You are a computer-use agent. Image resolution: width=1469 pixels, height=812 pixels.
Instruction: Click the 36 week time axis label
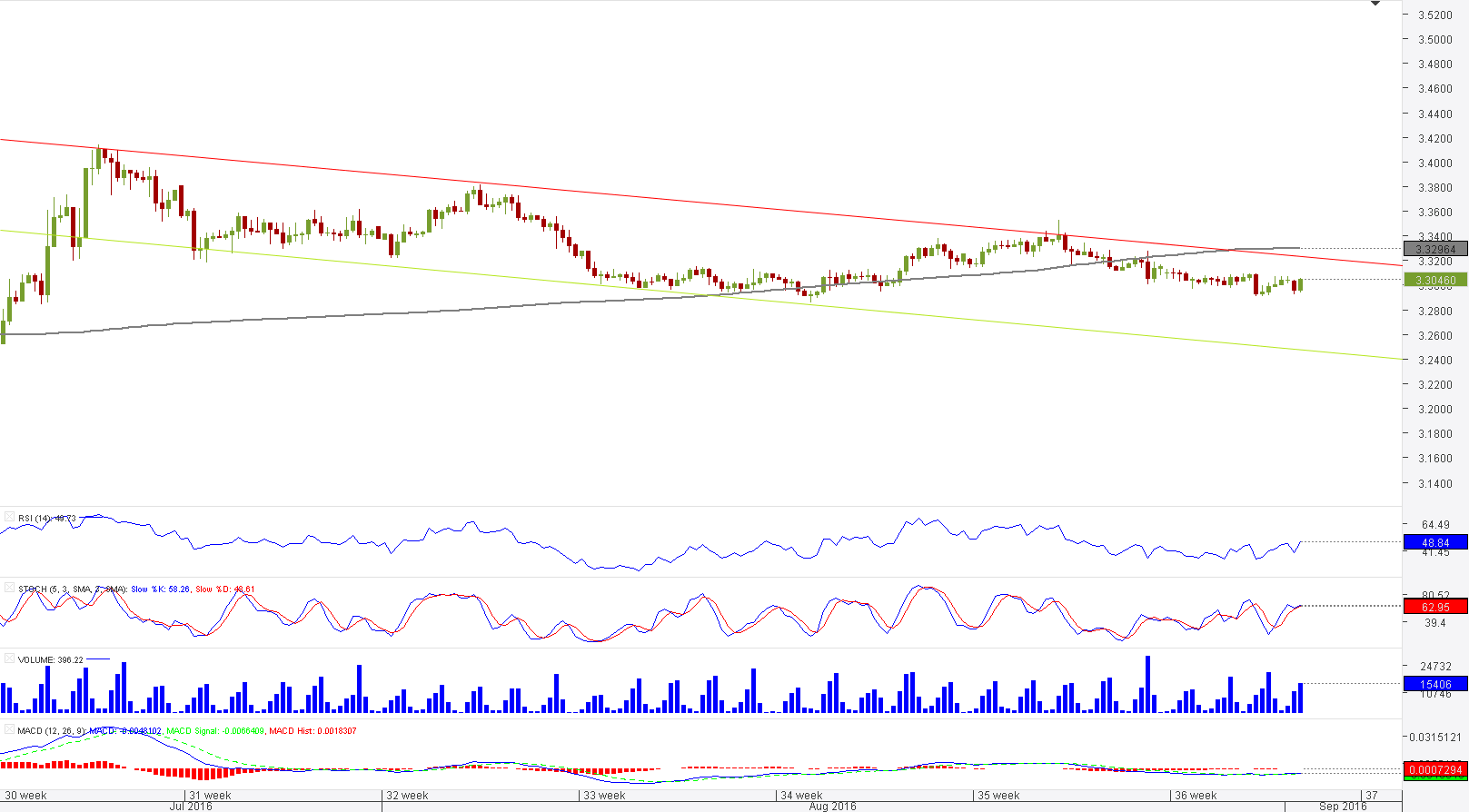1196,796
